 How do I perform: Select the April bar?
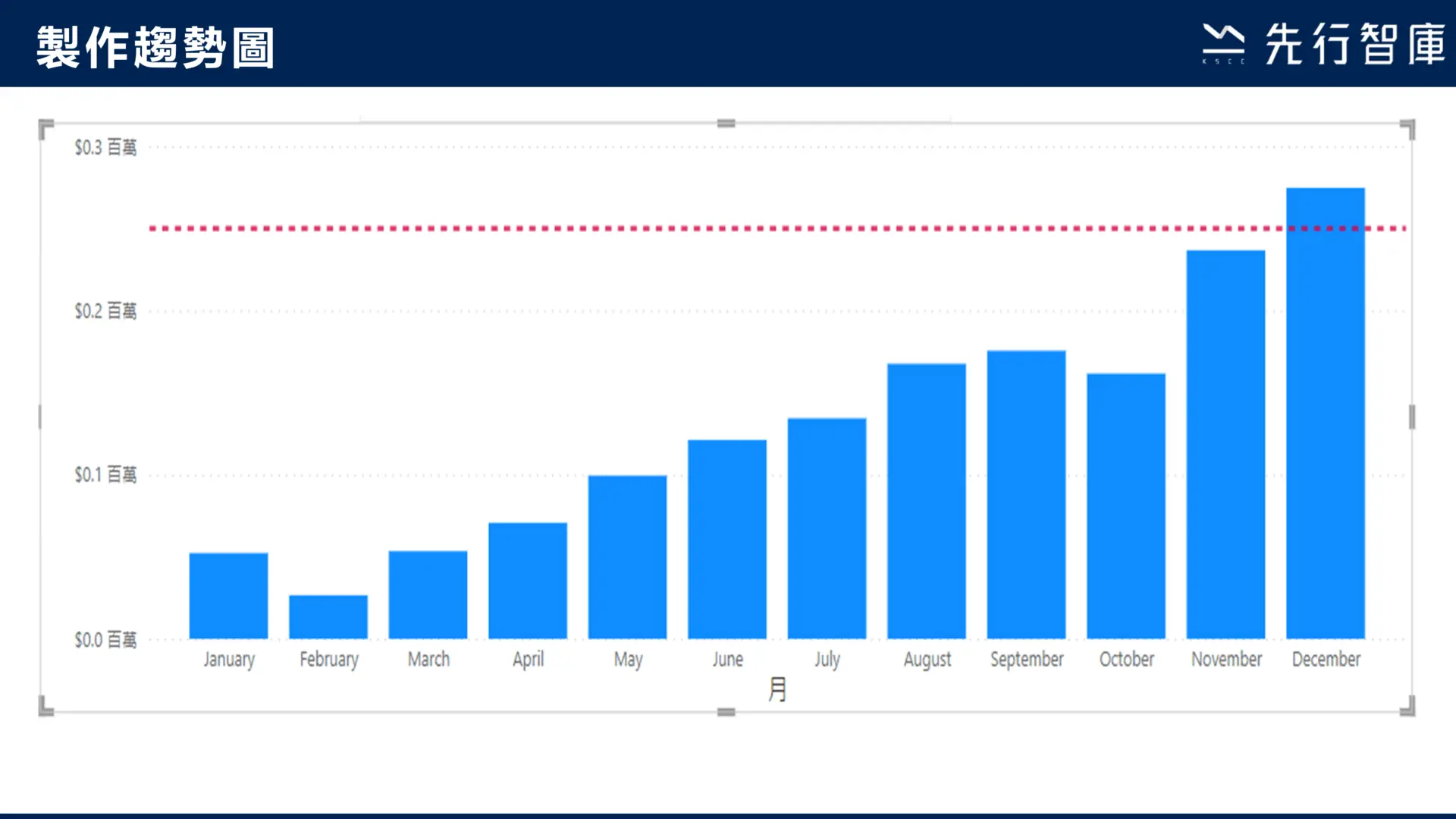point(528,581)
